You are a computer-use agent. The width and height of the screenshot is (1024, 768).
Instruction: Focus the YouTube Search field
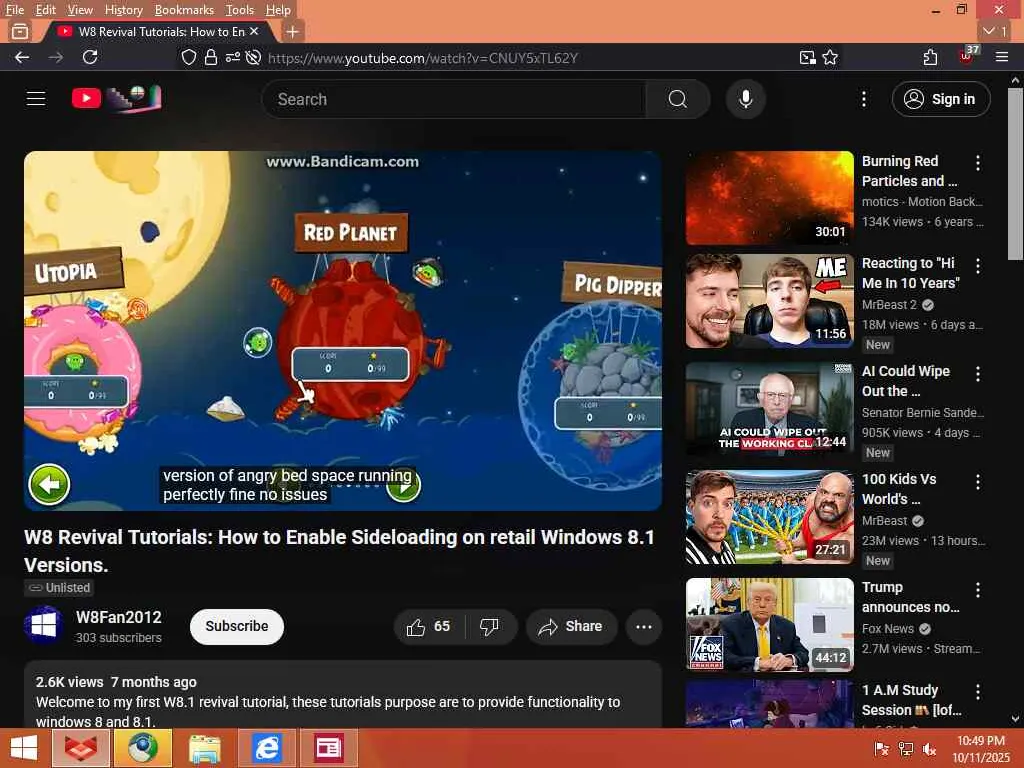(454, 99)
